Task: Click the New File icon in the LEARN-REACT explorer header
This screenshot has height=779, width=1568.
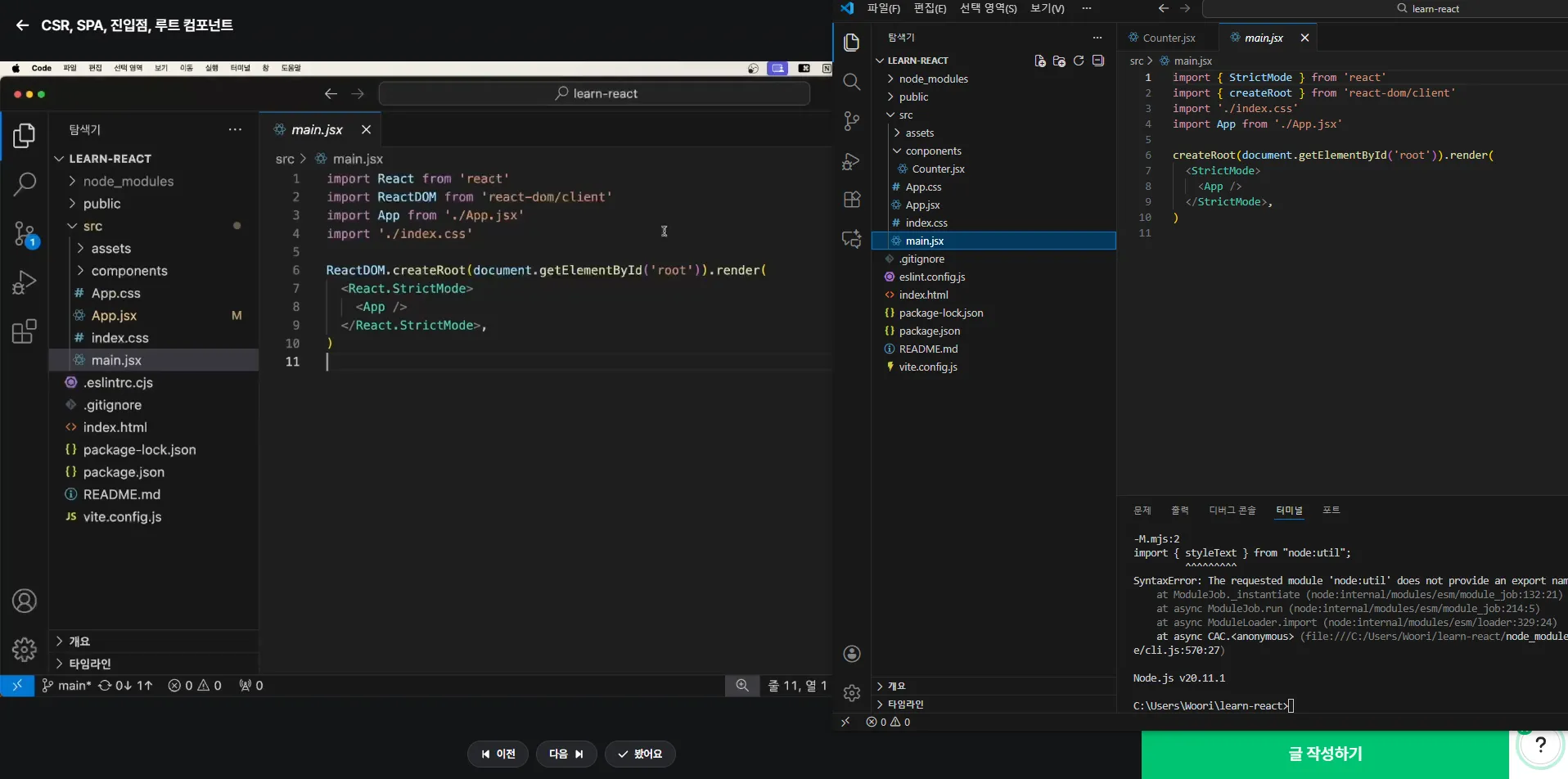Action: (x=1039, y=61)
